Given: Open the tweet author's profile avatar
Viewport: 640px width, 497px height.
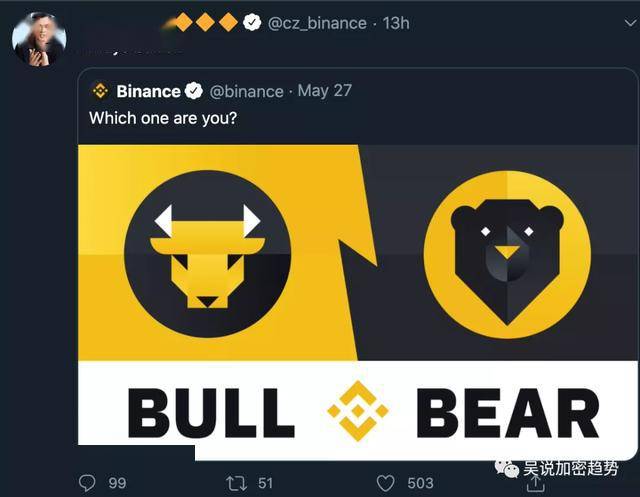Looking at the screenshot, I should pyautogui.click(x=39, y=38).
